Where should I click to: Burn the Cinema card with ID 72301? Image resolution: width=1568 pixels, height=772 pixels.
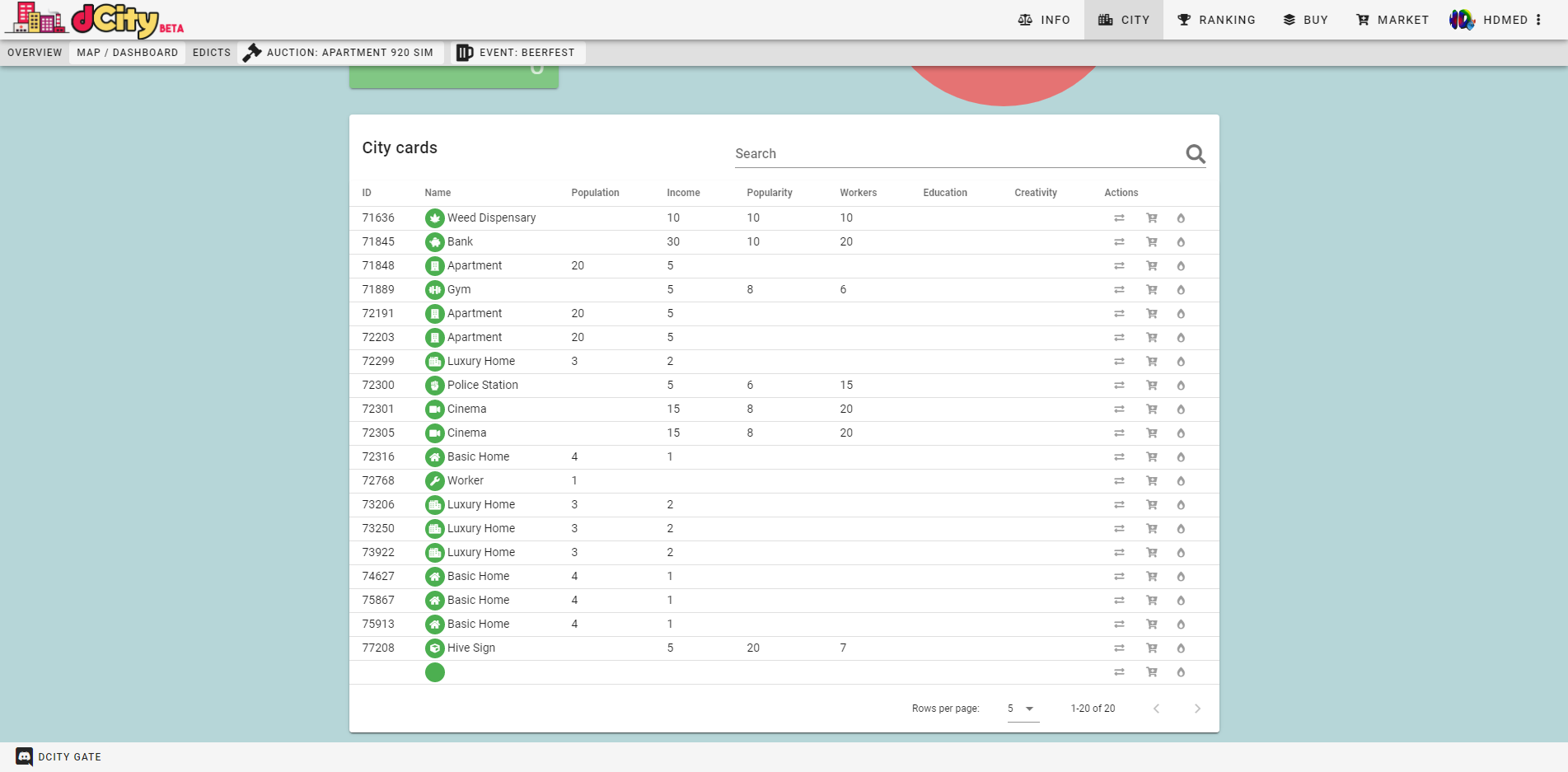(1181, 409)
